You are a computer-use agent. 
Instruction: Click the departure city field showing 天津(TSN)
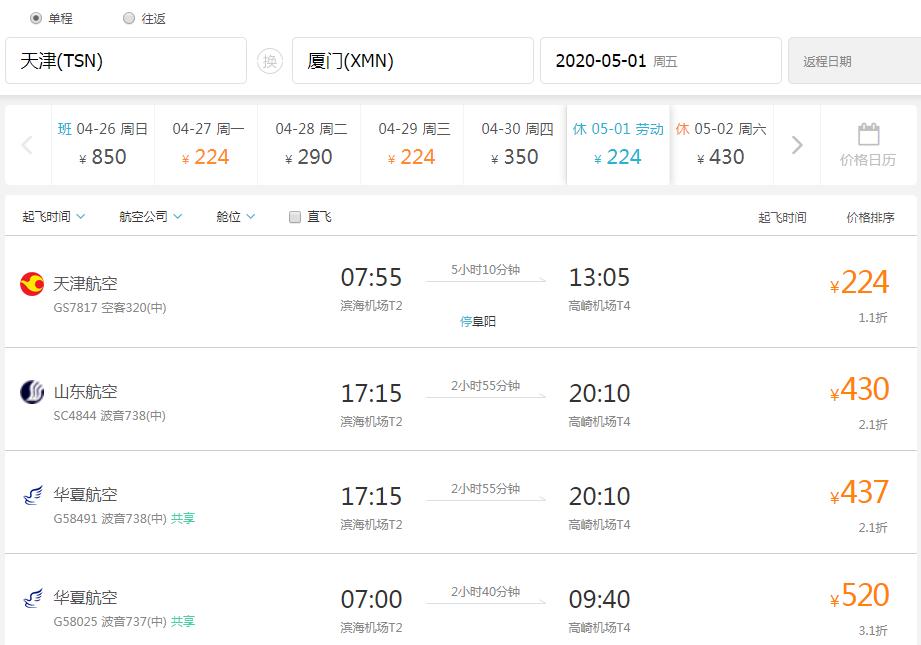pos(126,61)
